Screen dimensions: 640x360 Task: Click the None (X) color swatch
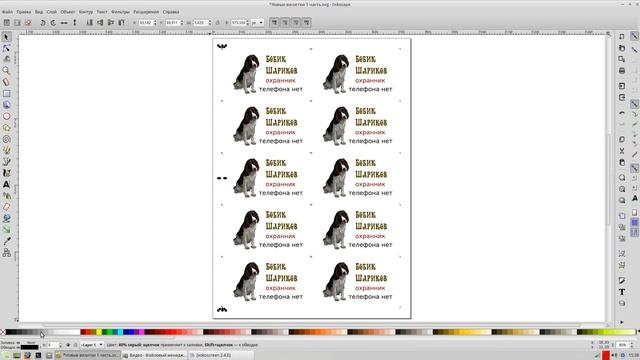pyautogui.click(x=3, y=332)
